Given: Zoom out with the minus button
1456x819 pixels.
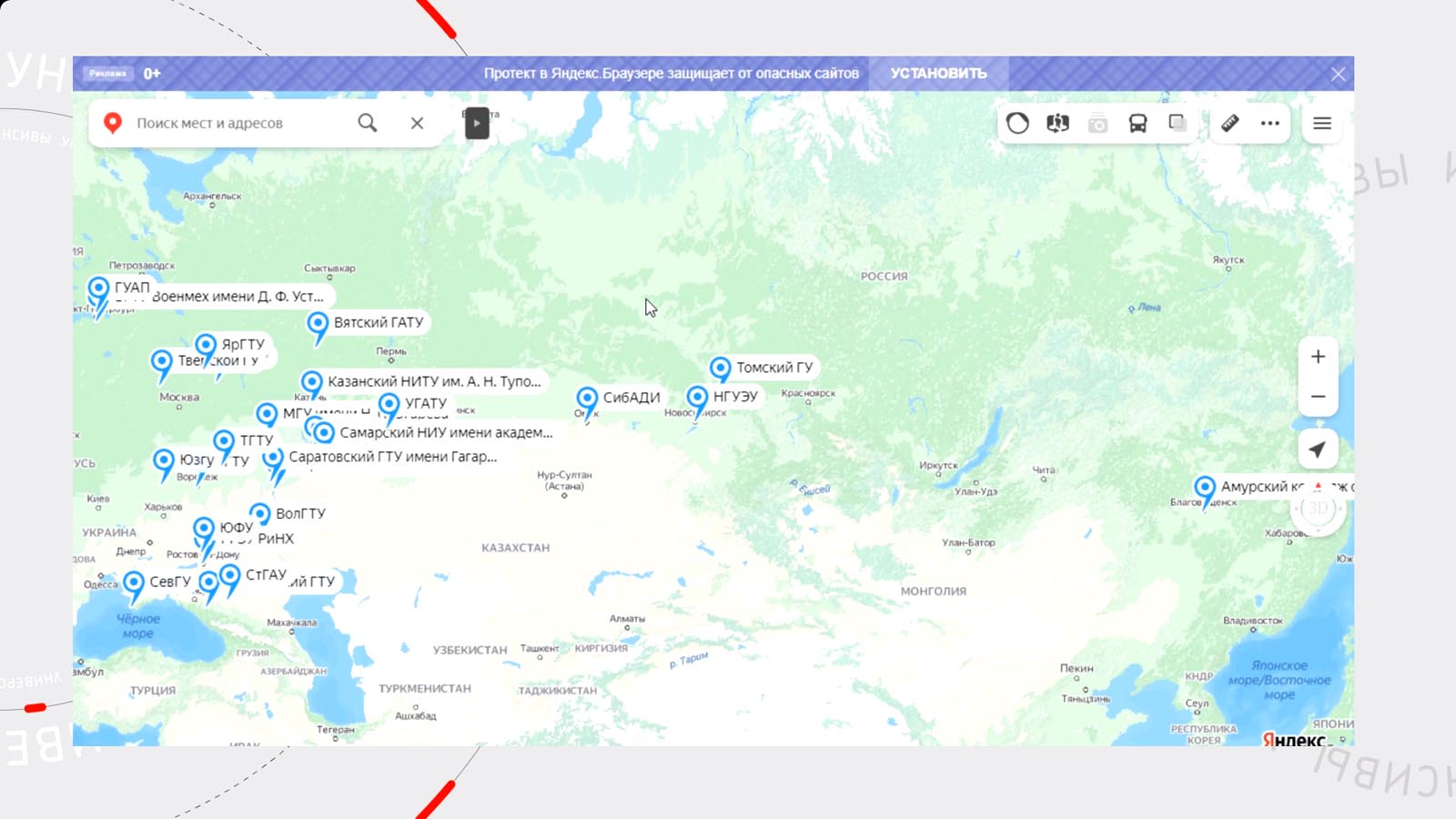Looking at the screenshot, I should tap(1318, 397).
